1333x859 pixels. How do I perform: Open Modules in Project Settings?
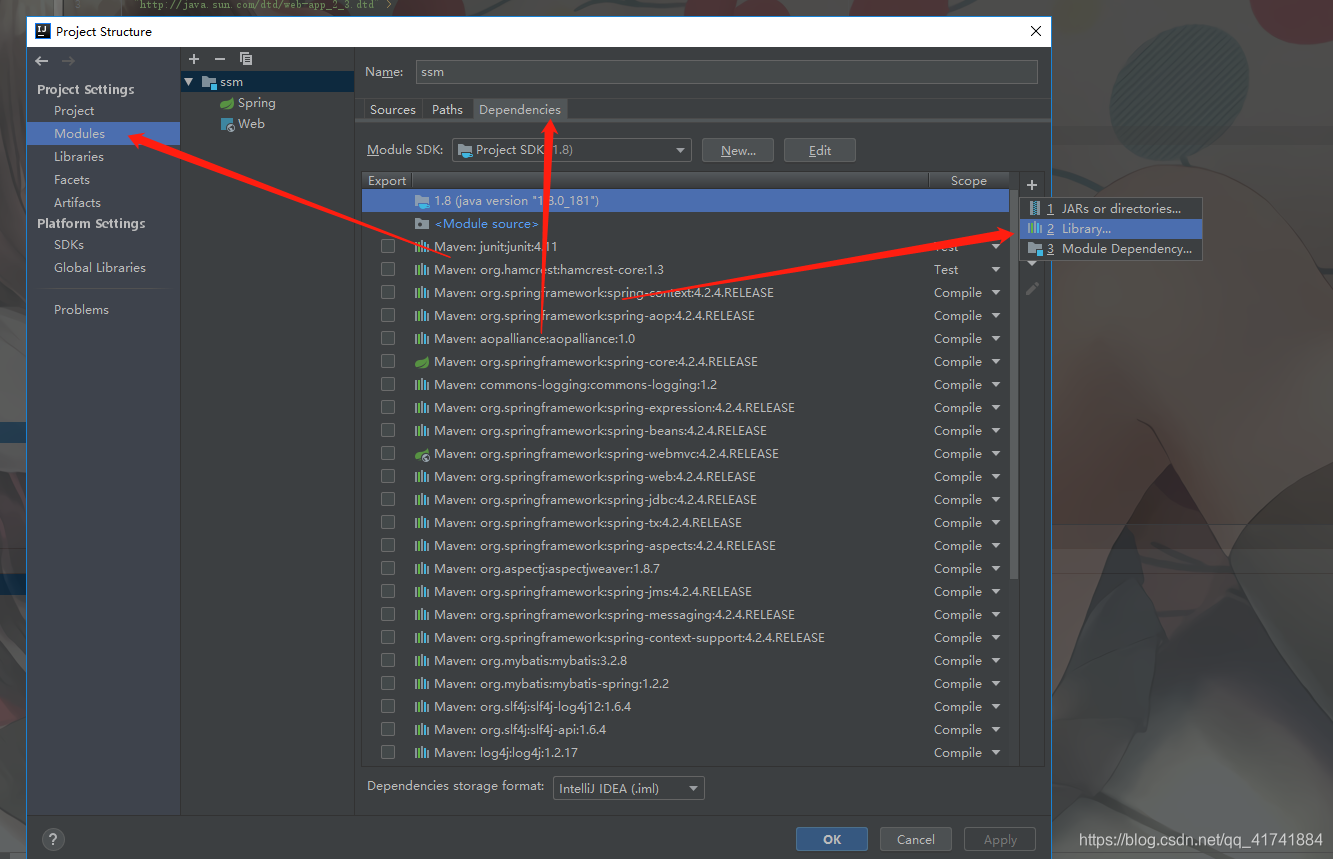(x=104, y=134)
